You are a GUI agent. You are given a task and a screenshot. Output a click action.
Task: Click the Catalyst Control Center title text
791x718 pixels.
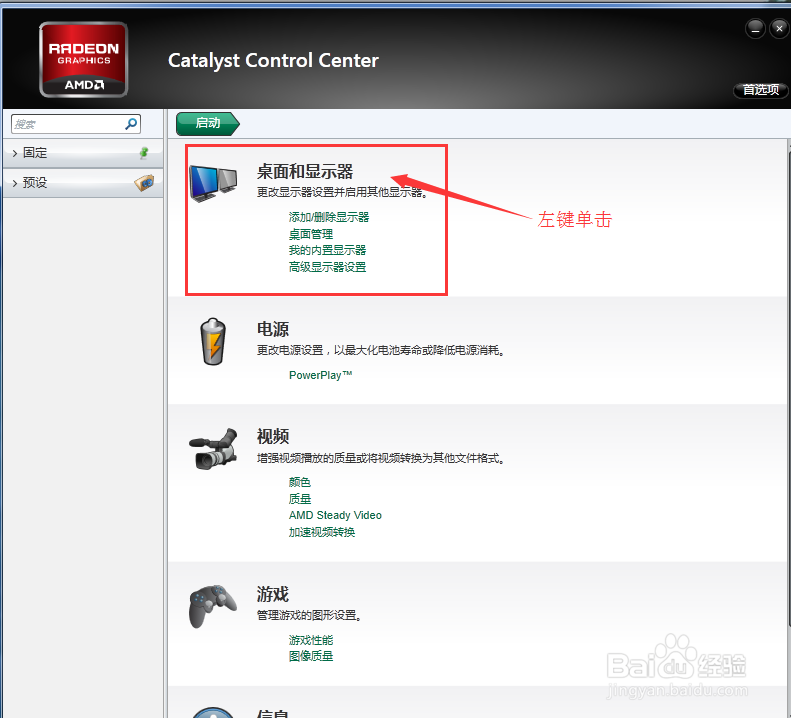(273, 61)
